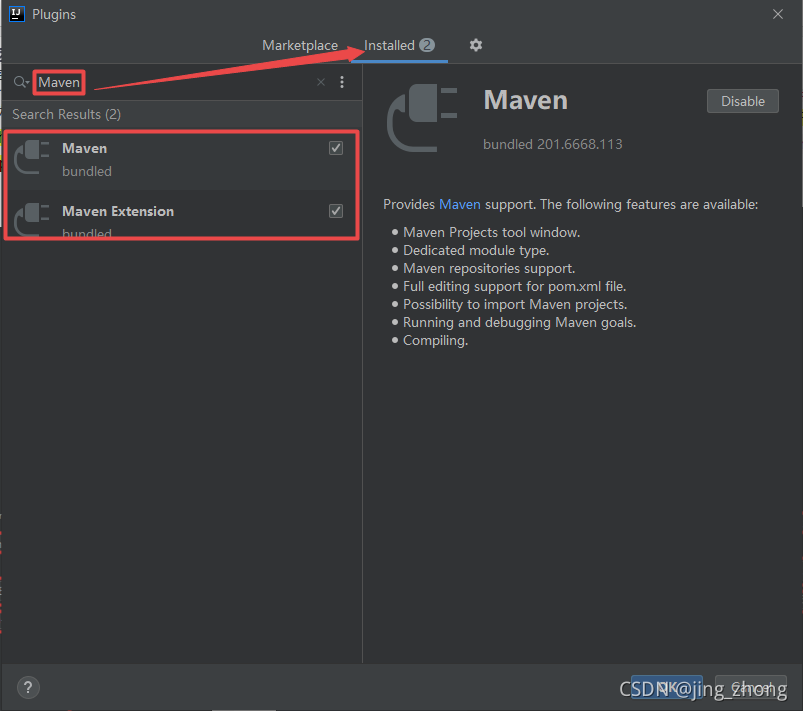
Task: Click the Maven Extension plugin icon
Action: coord(32,219)
